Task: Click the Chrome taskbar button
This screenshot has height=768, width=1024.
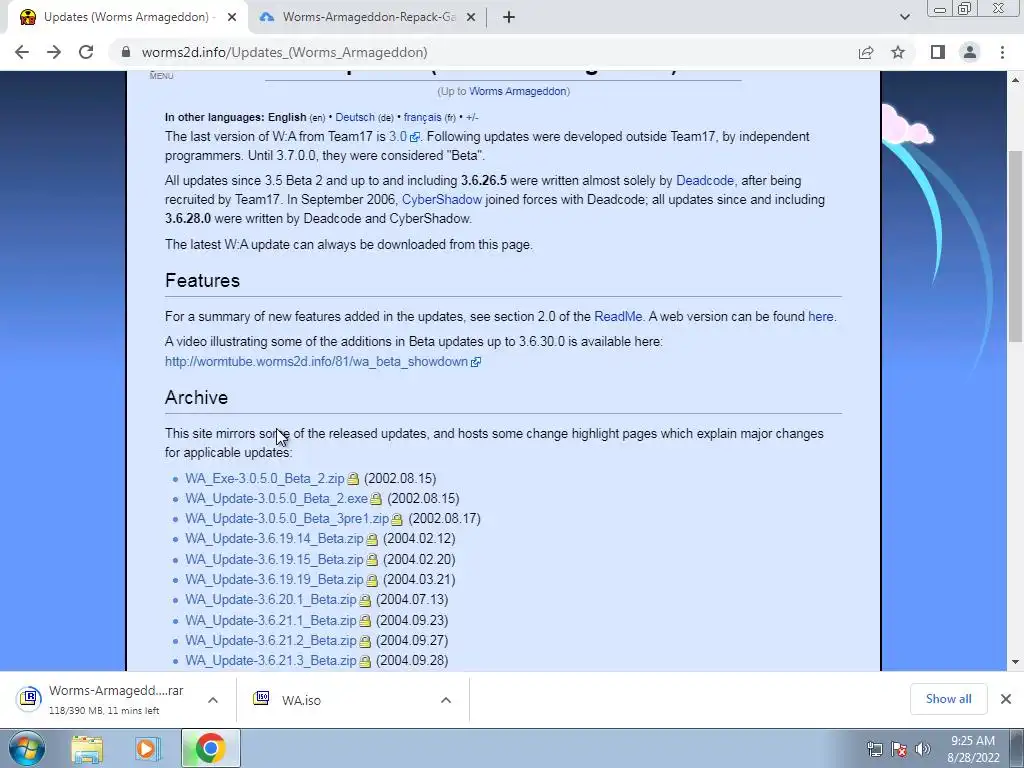Action: (x=210, y=748)
